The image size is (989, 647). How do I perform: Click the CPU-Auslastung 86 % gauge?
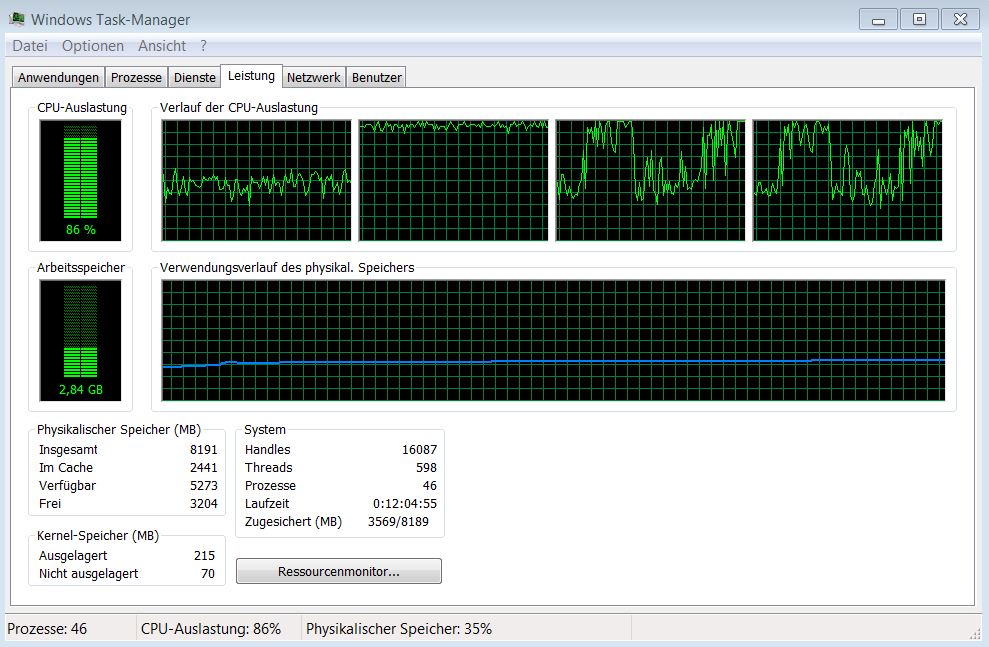(80, 180)
